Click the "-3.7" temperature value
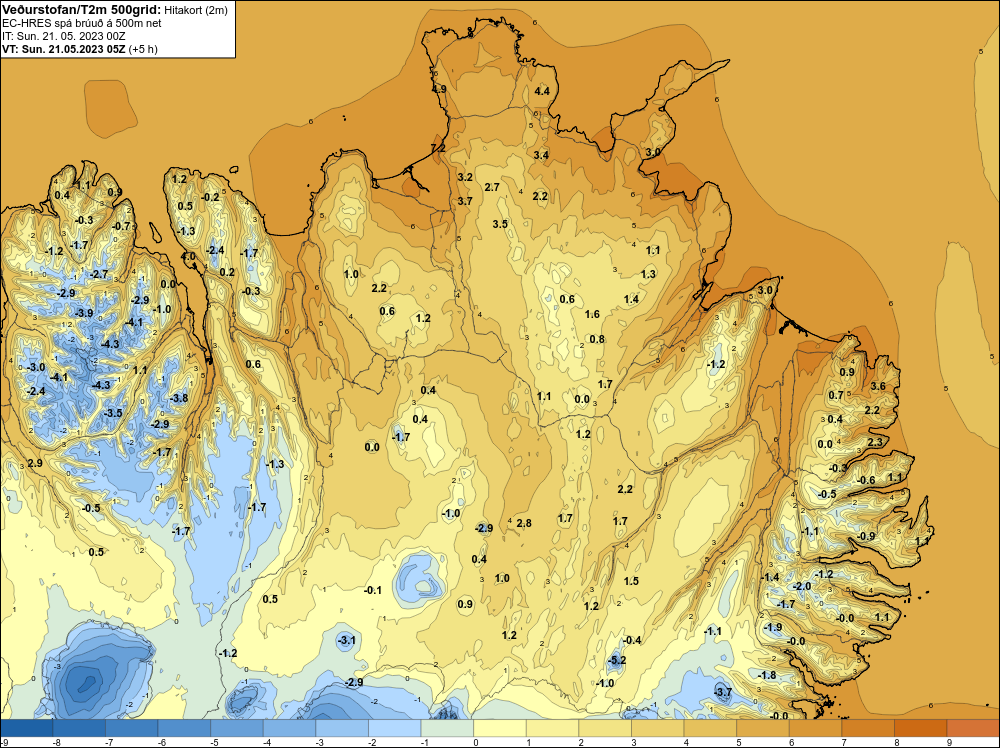This screenshot has width=1000, height=748. [x=723, y=692]
